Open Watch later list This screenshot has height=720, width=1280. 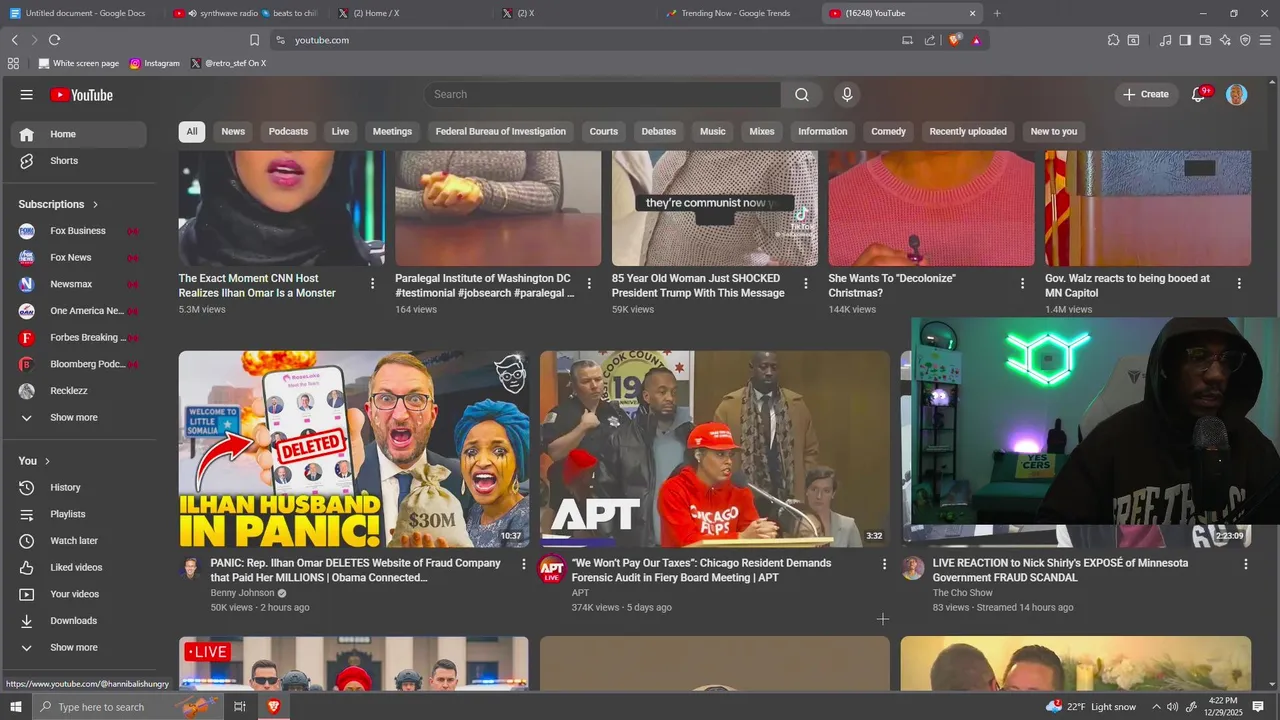pos(78,541)
